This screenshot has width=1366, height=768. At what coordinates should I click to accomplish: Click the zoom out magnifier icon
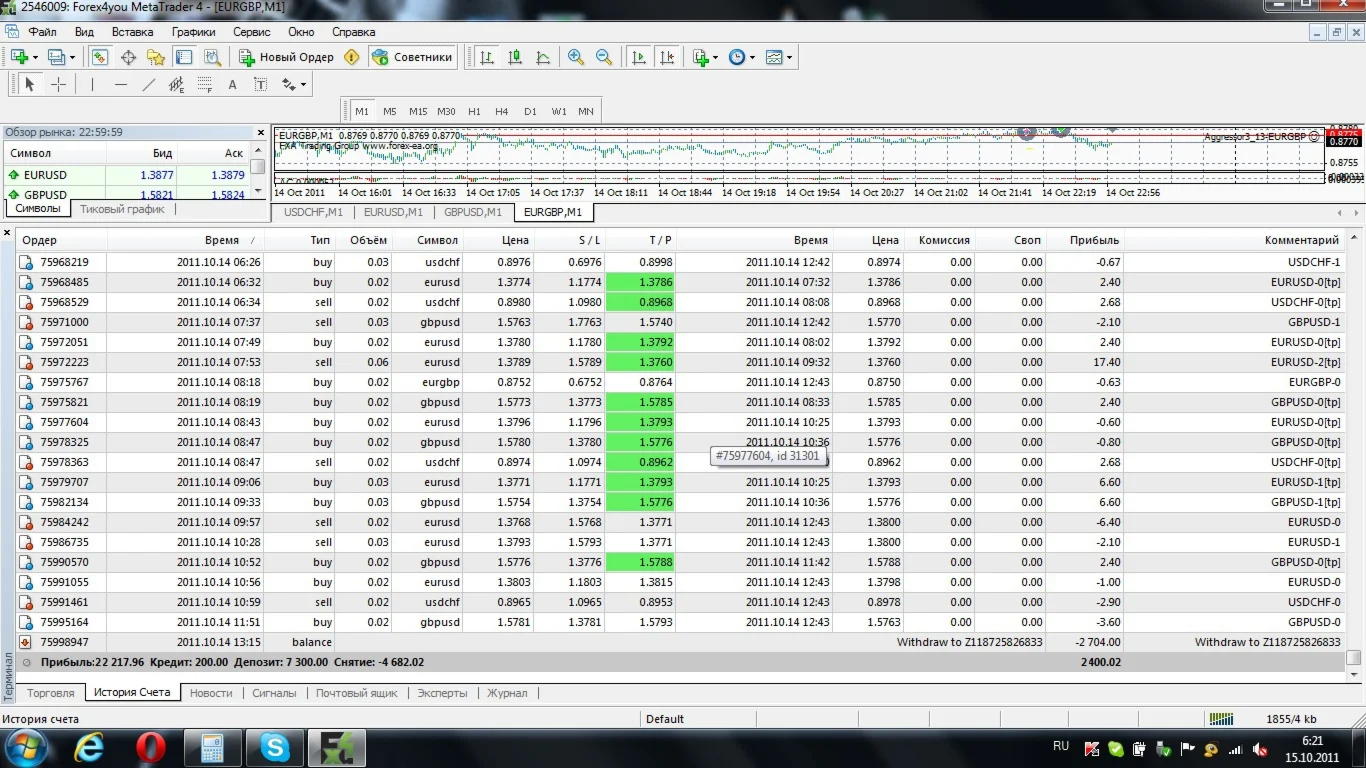tap(604, 57)
